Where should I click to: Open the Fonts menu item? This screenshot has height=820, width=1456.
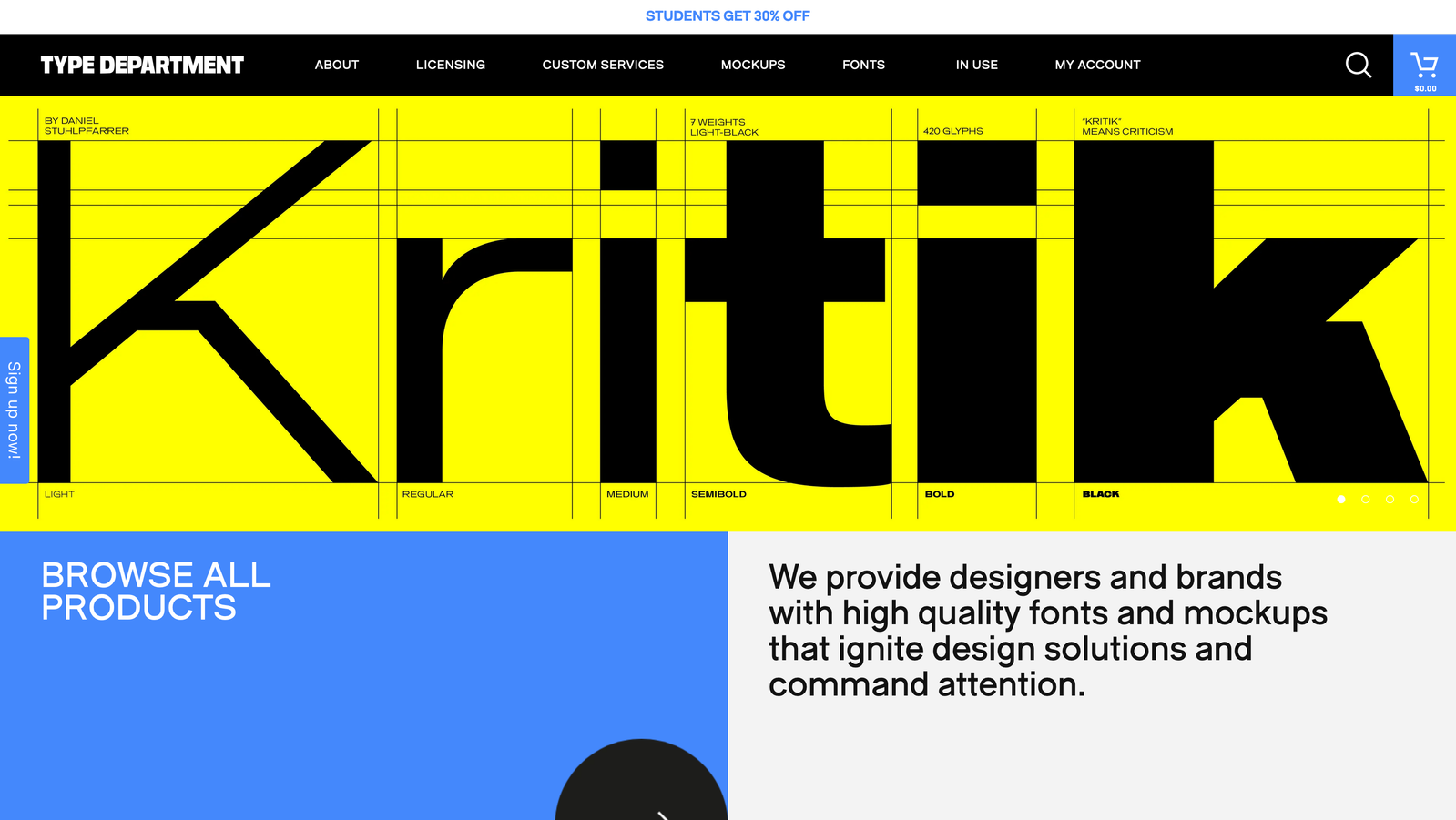pos(863,65)
